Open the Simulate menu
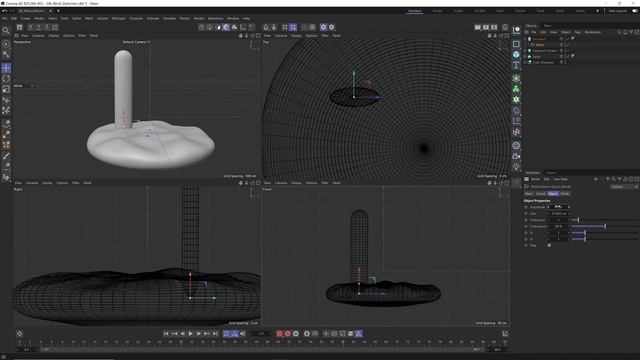 (169, 19)
